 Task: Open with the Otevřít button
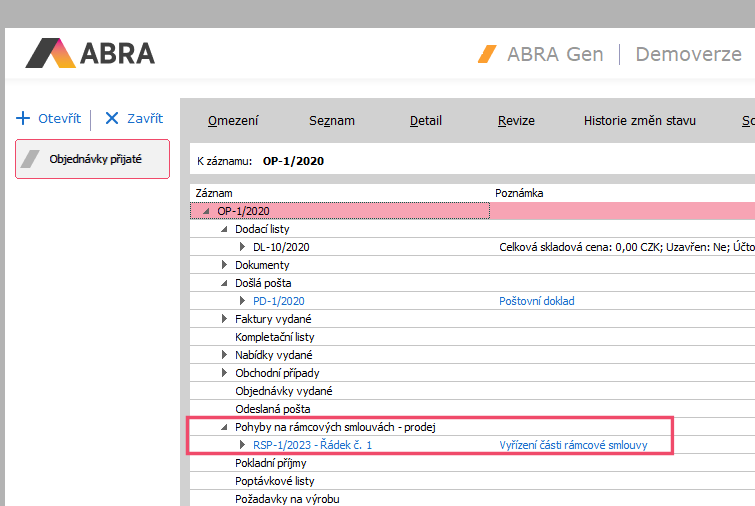tap(49, 118)
